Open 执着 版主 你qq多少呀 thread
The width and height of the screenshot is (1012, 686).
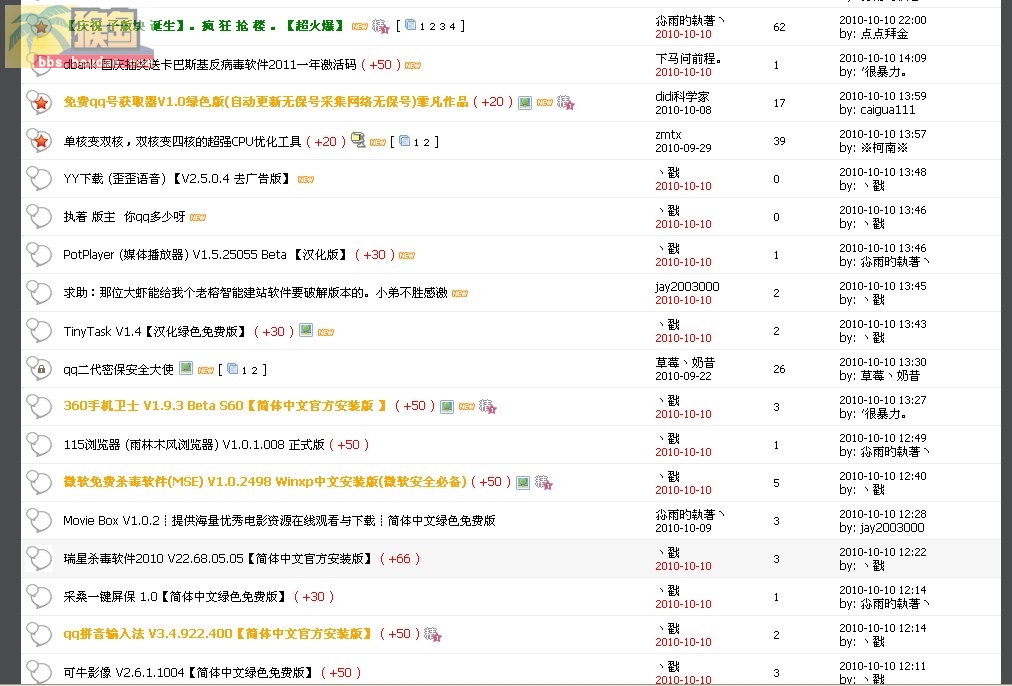[x=124, y=217]
